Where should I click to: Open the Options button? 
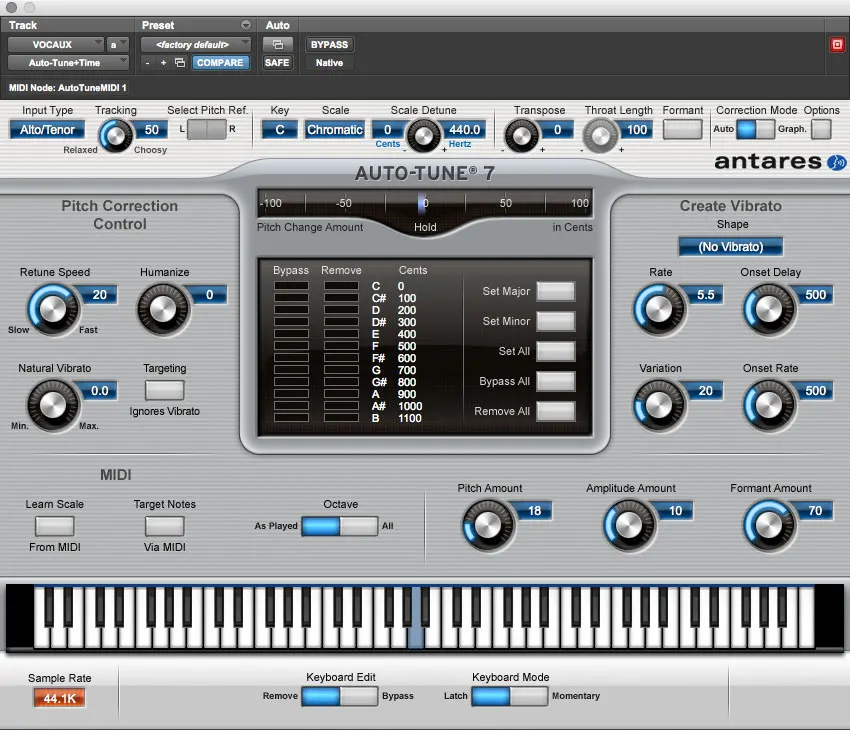coord(821,129)
